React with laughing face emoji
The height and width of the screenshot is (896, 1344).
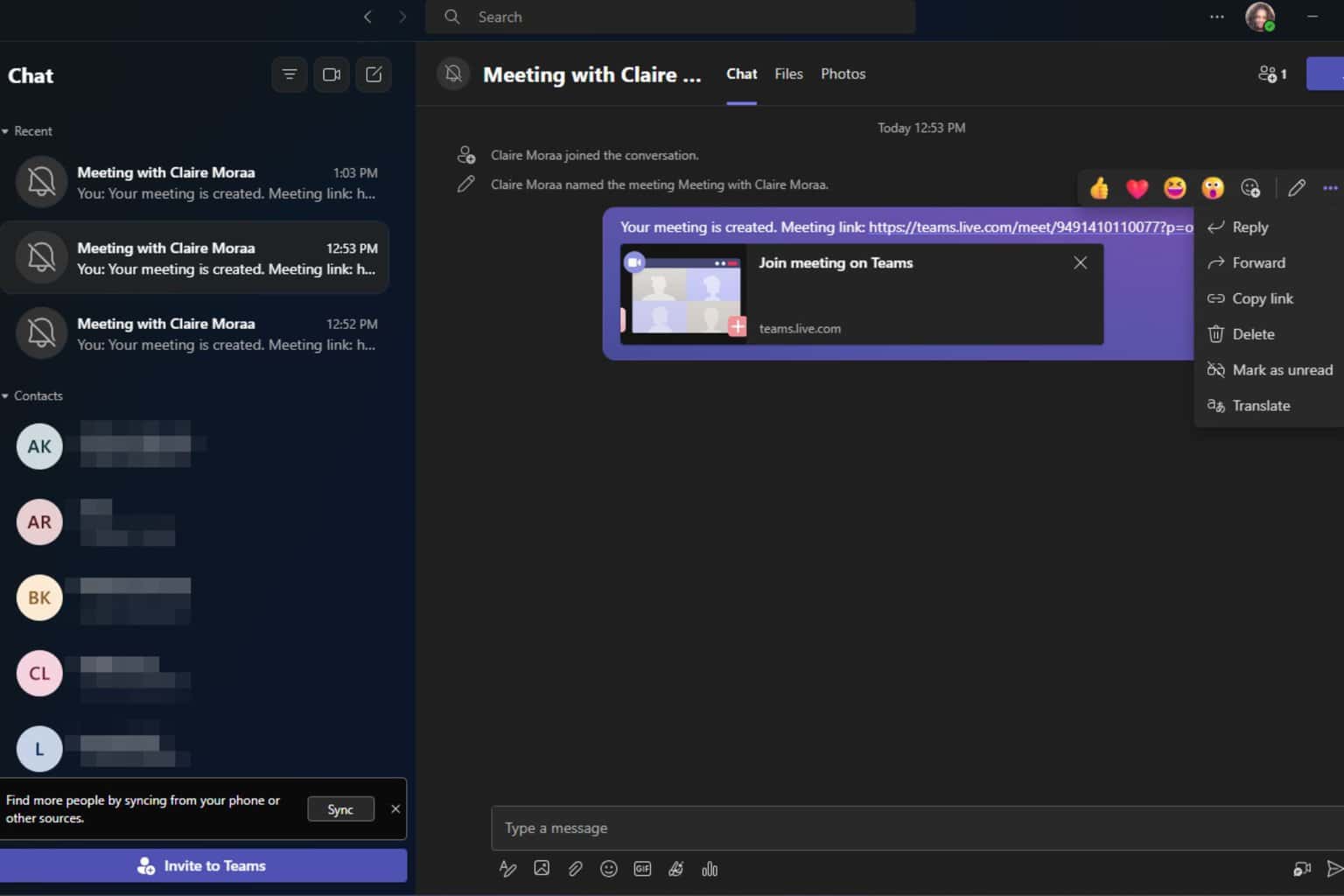tap(1175, 187)
